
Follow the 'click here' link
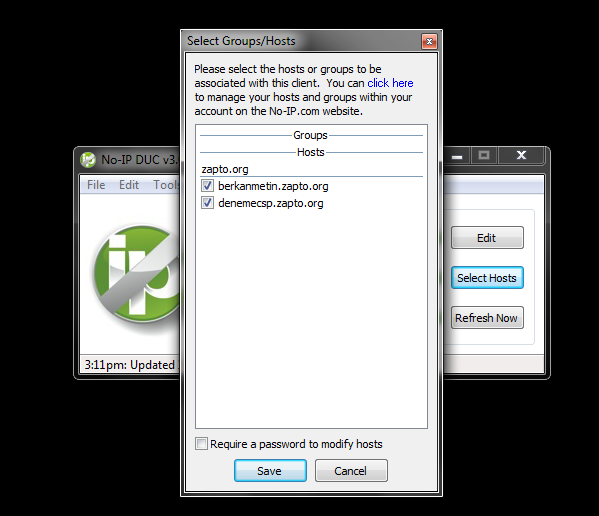pyautogui.click(x=390, y=83)
